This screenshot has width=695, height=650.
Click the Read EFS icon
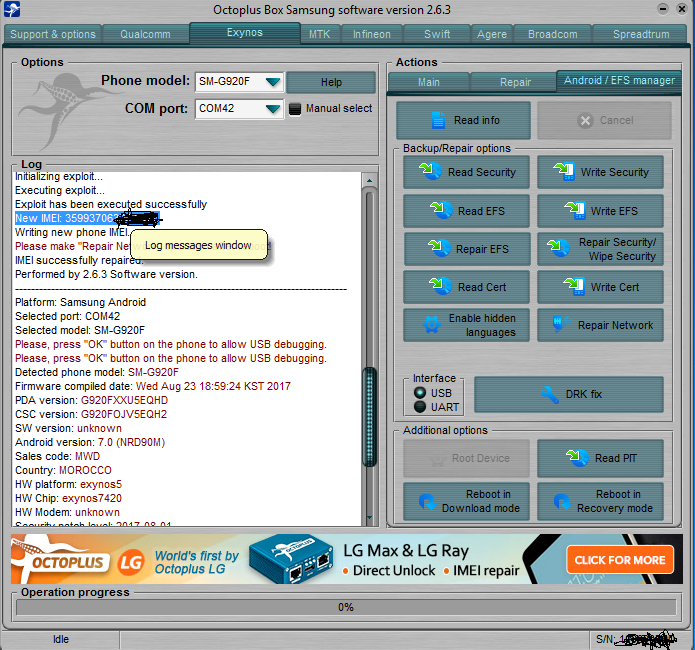tap(441, 210)
